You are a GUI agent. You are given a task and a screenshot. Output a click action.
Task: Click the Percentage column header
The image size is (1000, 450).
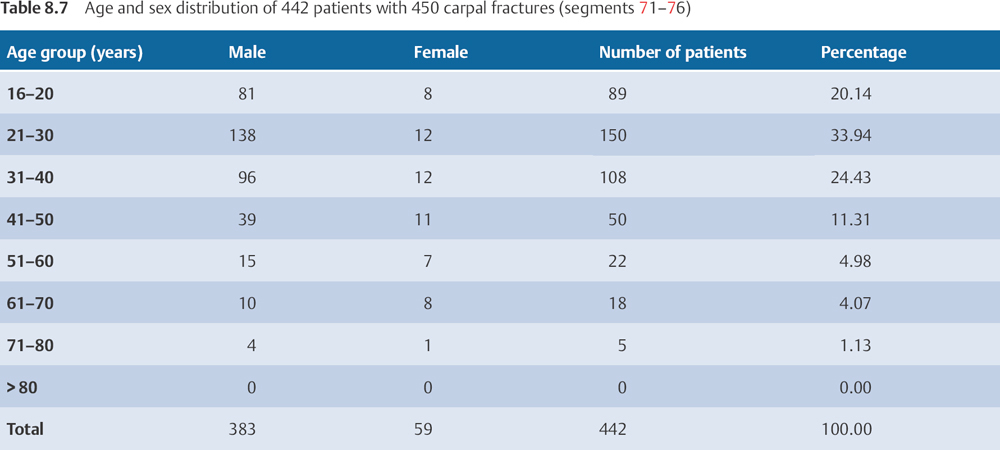[863, 53]
